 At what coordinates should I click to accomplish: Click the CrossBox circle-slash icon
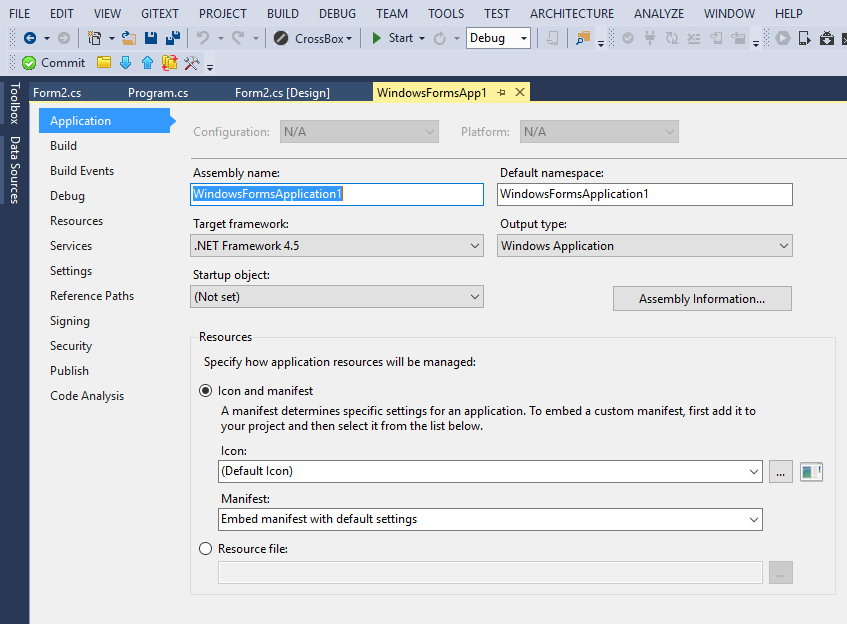coord(281,38)
